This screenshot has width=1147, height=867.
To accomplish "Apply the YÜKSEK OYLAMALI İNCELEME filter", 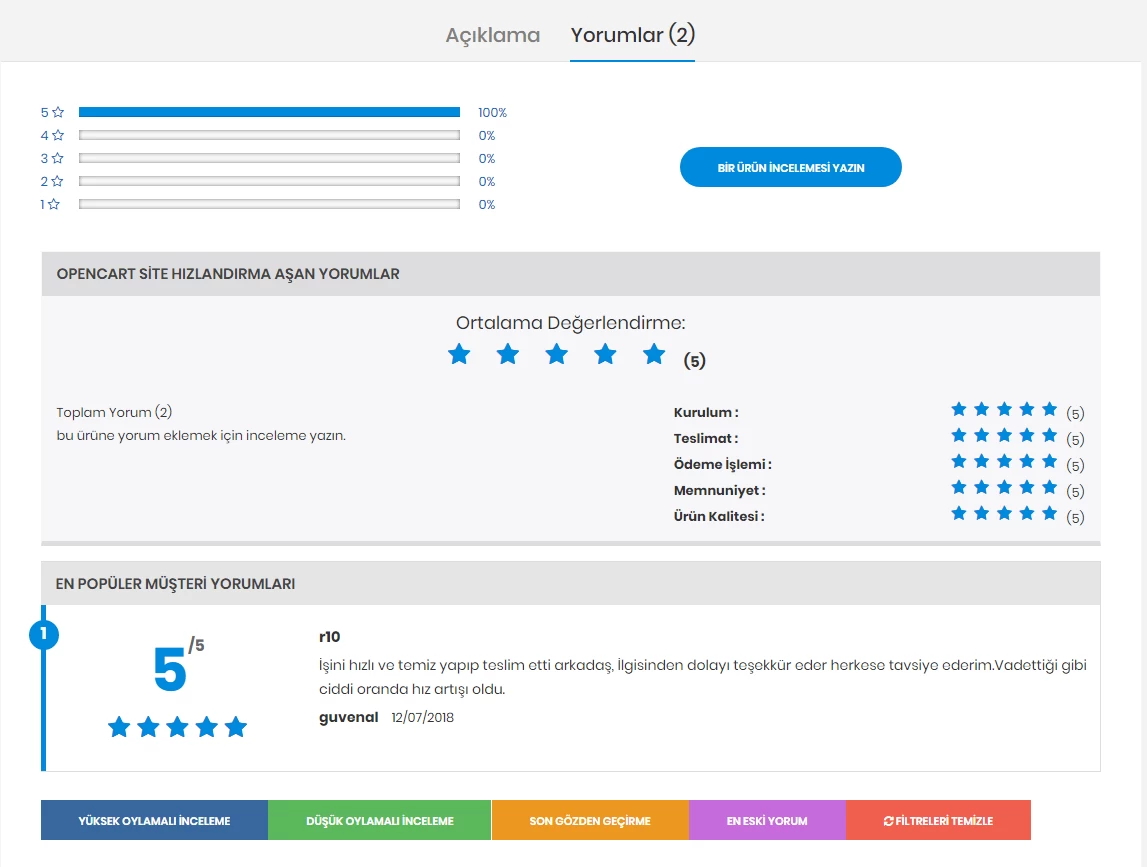I will [x=154, y=820].
